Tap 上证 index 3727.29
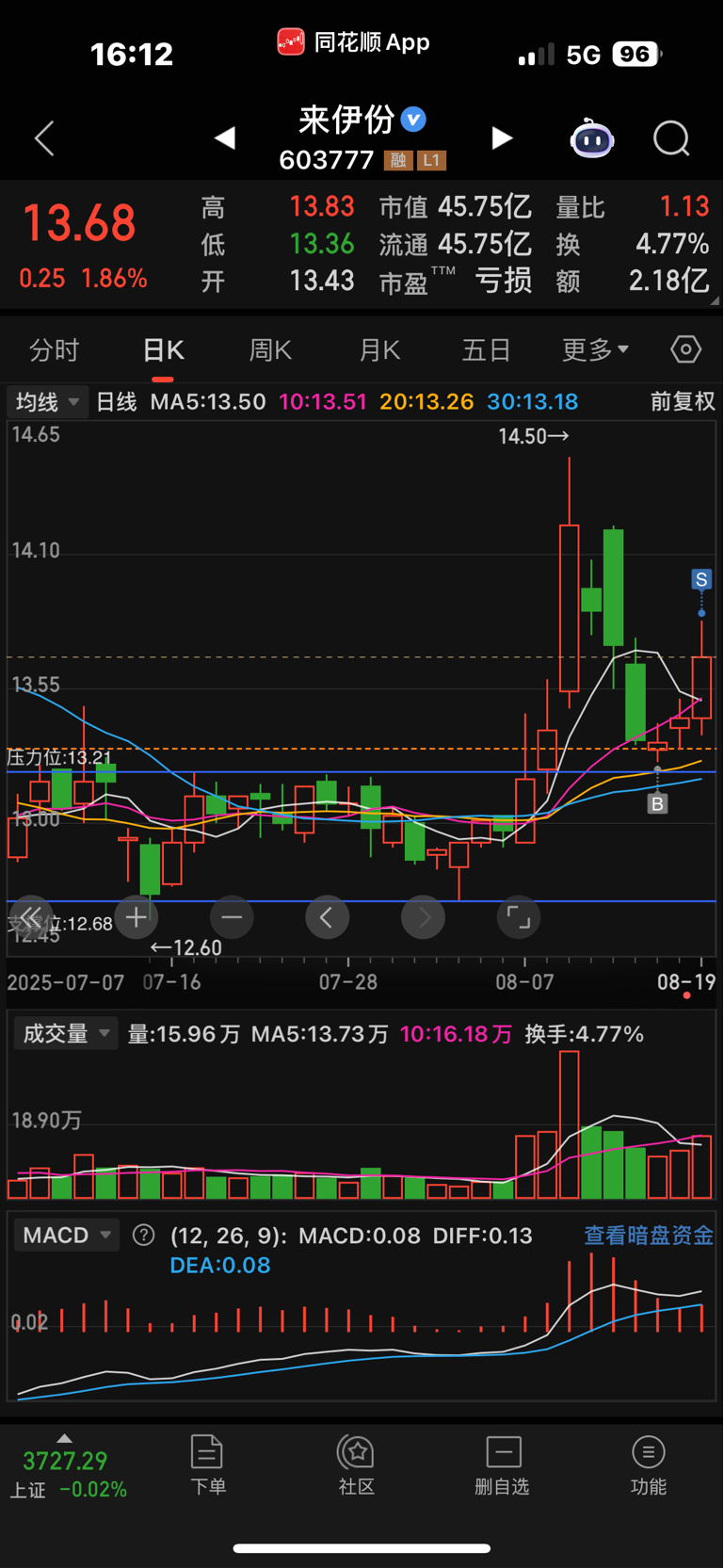Image resolution: width=724 pixels, height=1568 pixels. [x=65, y=1461]
